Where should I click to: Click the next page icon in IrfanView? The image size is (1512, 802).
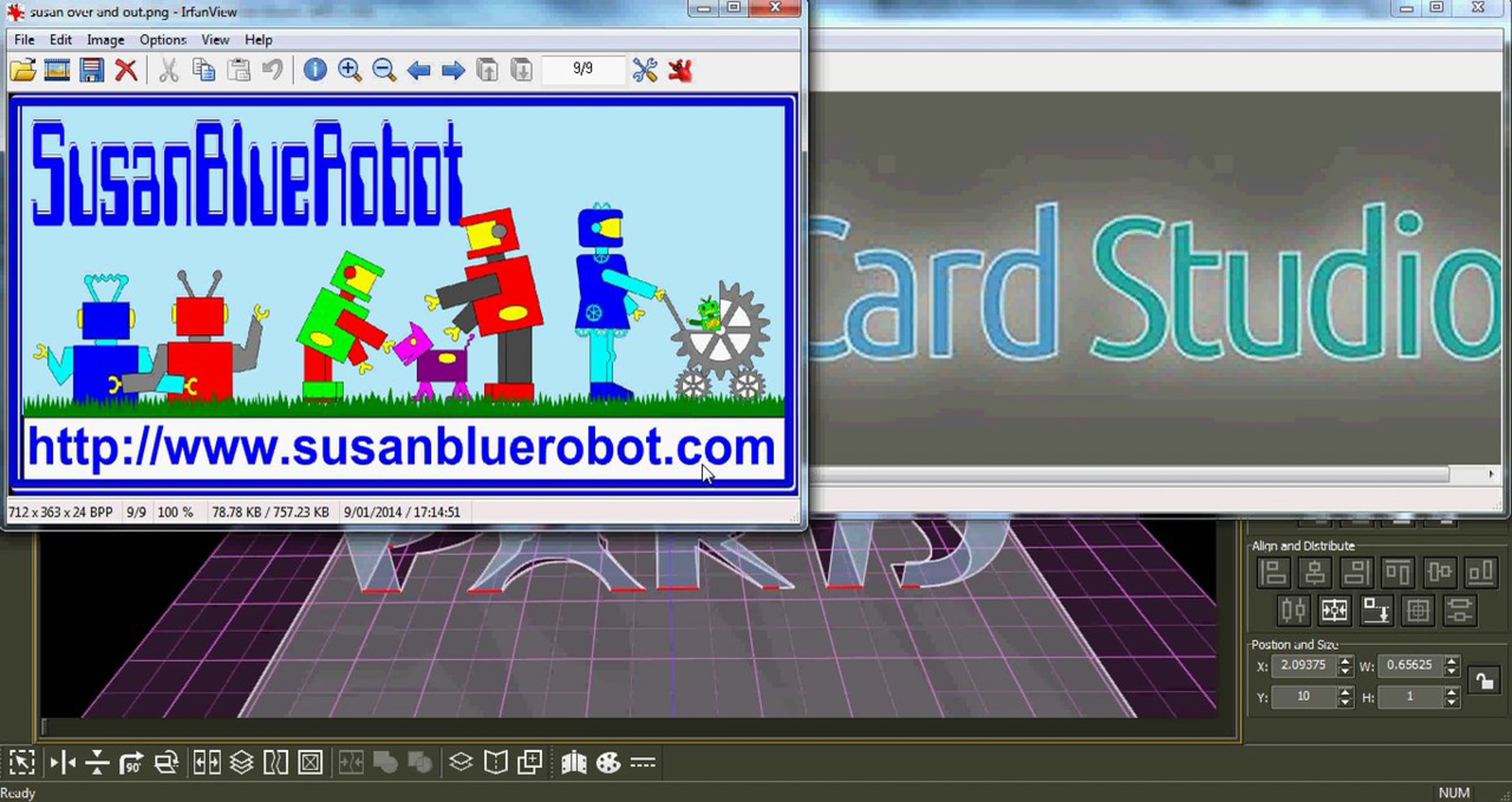click(x=522, y=70)
